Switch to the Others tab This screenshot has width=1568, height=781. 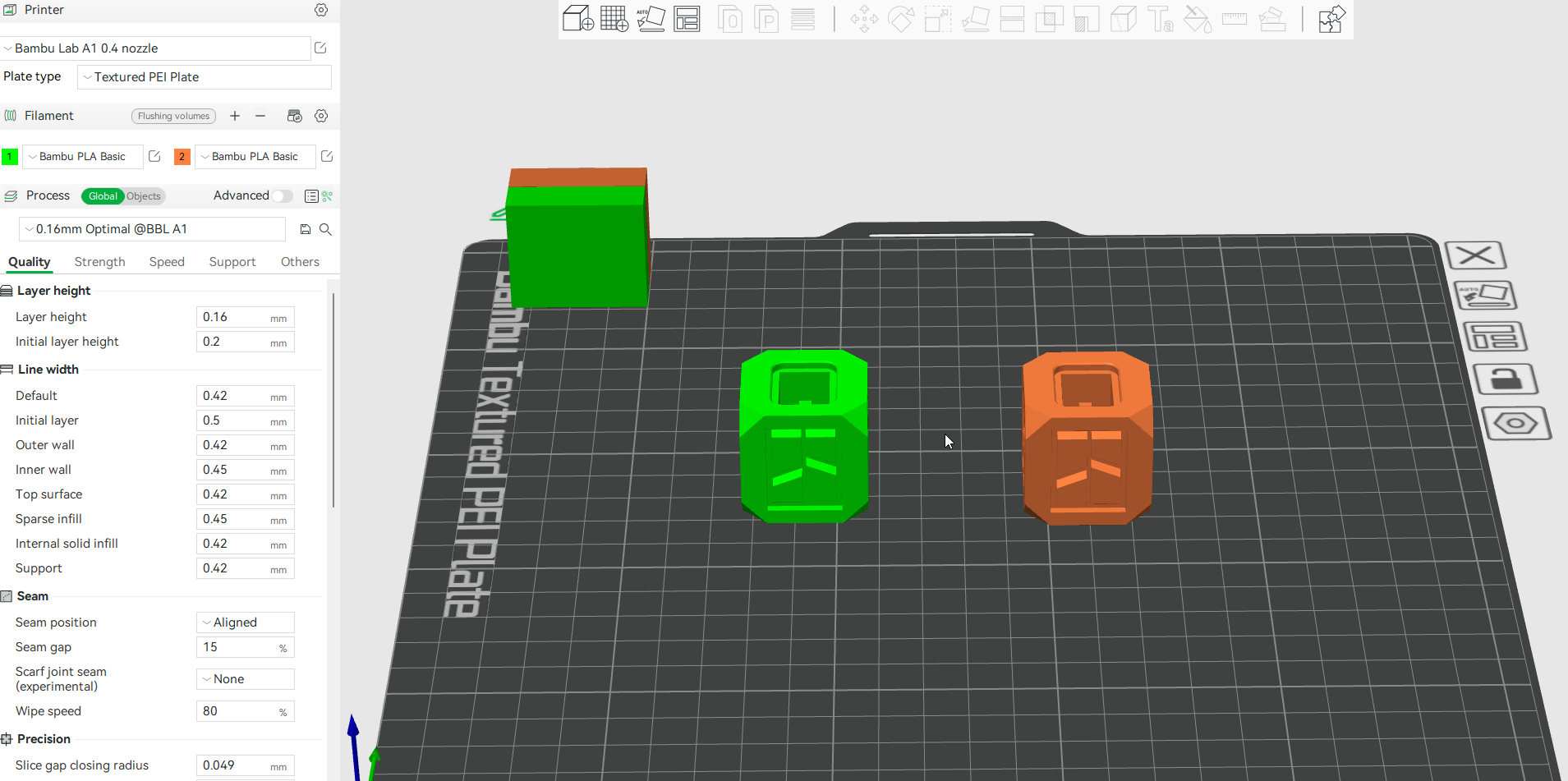[x=300, y=262]
